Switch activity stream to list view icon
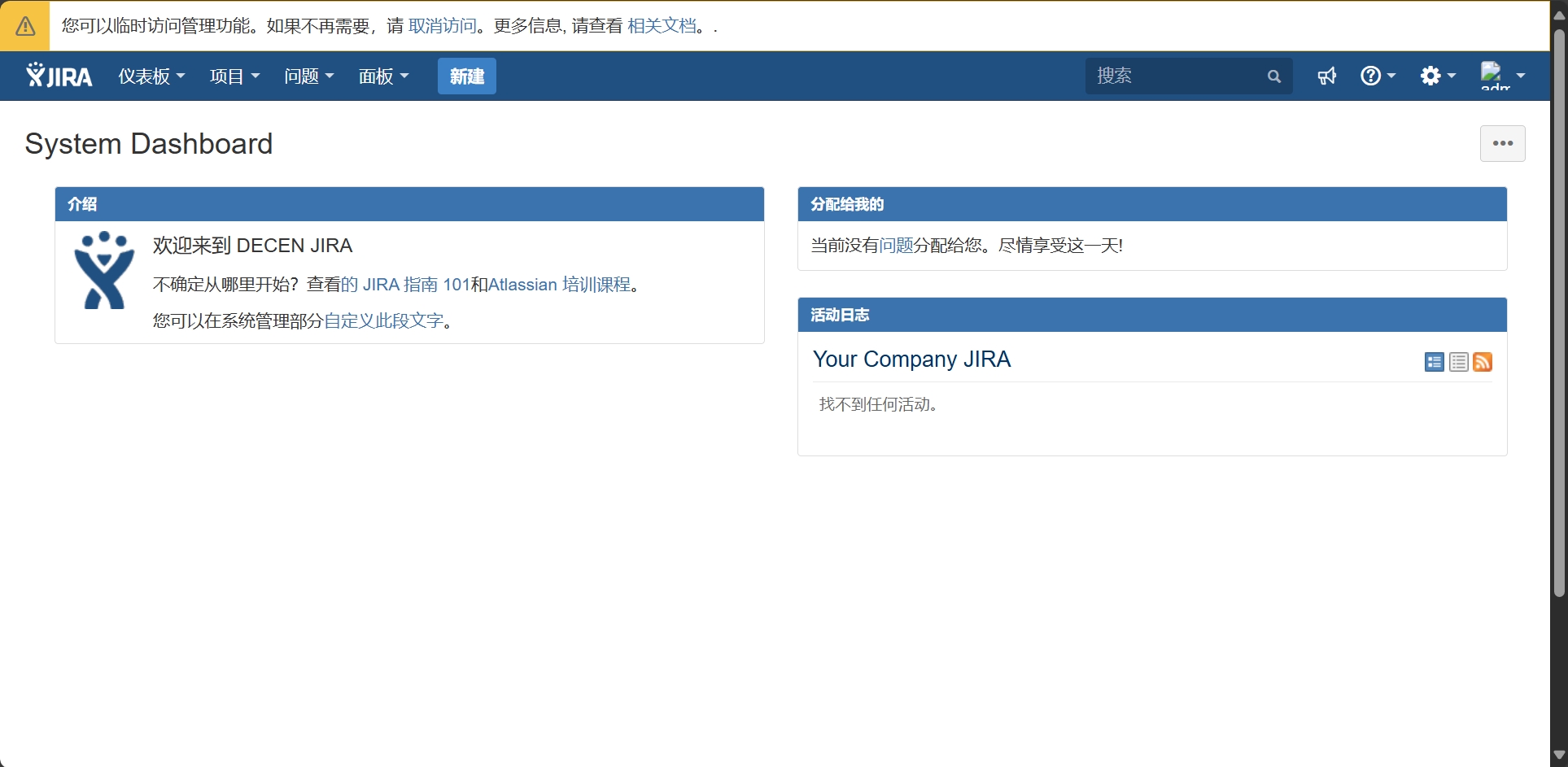The height and width of the screenshot is (767, 1568). pos(1459,362)
